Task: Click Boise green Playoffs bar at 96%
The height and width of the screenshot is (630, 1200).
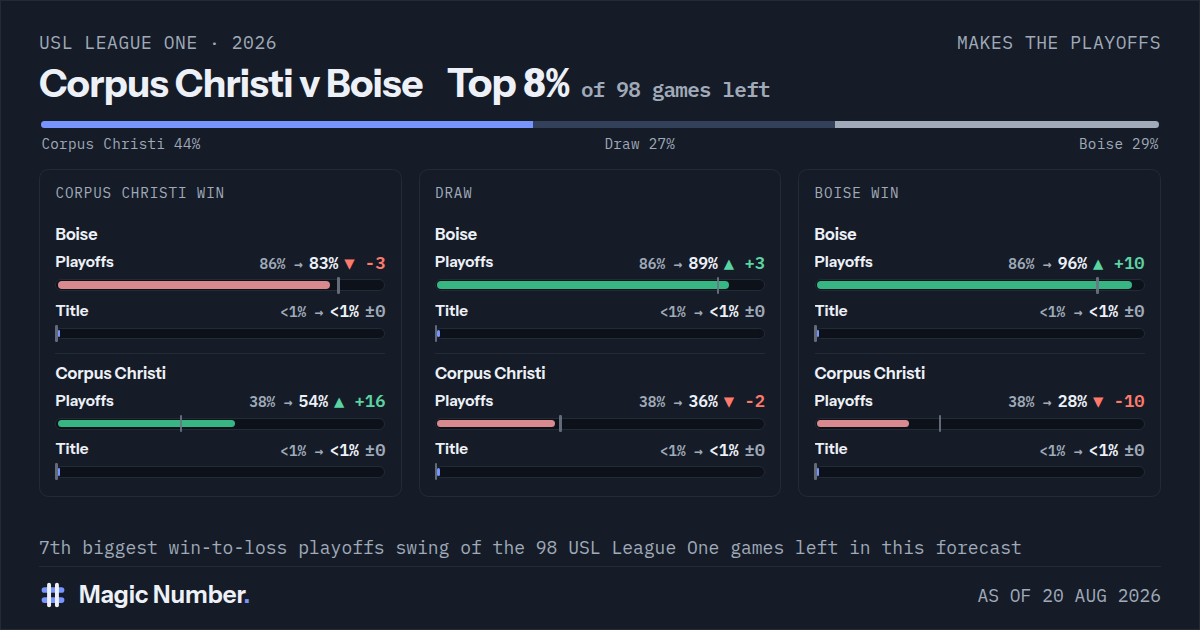Action: 974,285
